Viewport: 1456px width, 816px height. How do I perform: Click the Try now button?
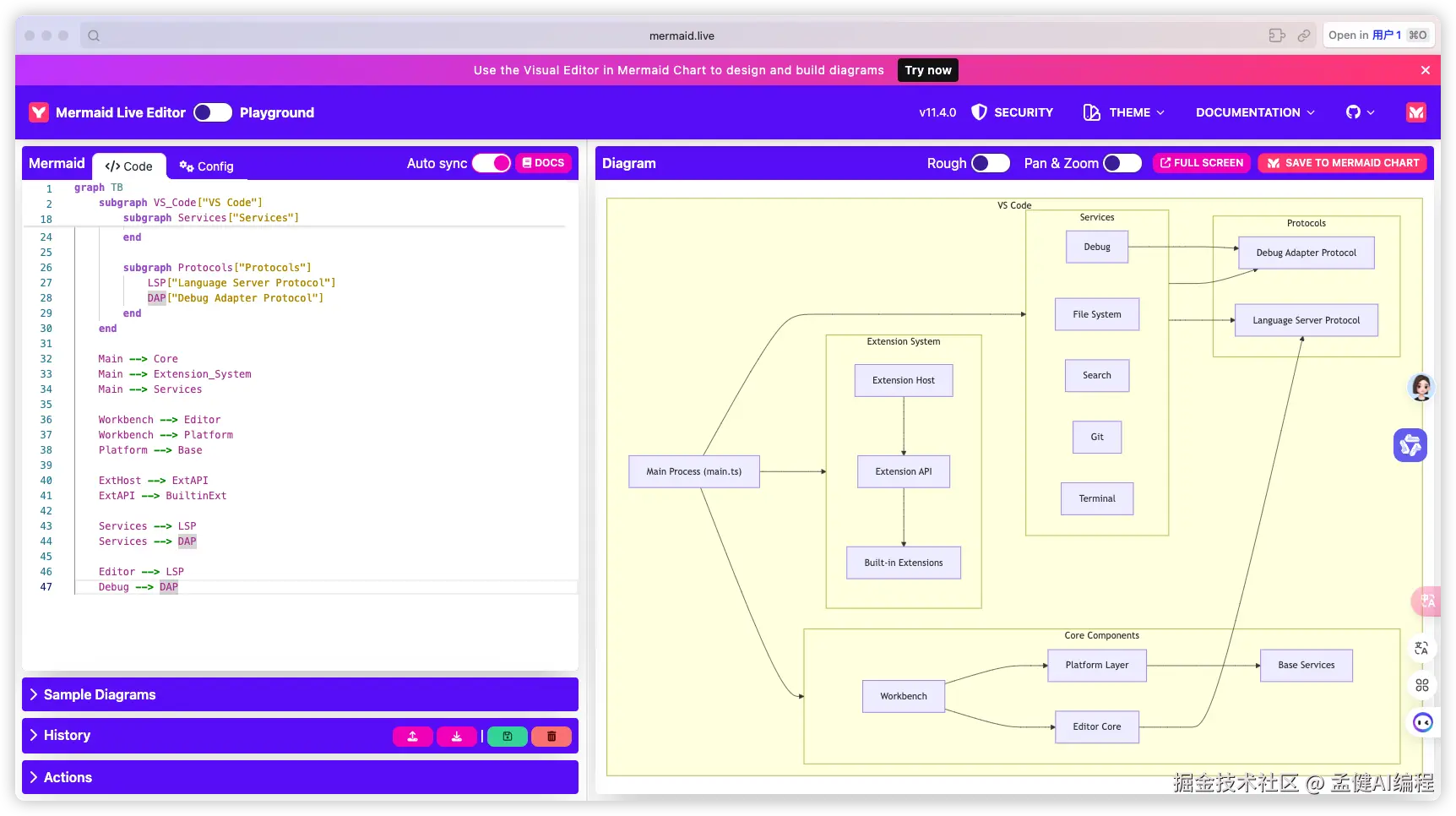tap(928, 70)
